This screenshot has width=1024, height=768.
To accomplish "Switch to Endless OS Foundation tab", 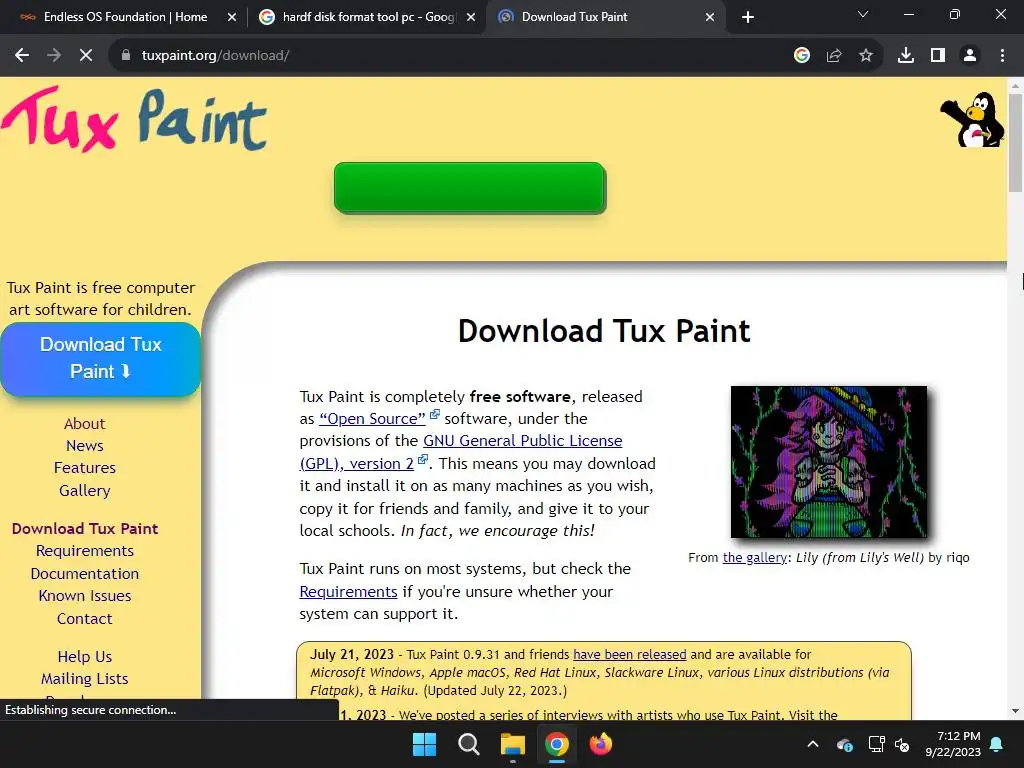I will click(x=123, y=17).
